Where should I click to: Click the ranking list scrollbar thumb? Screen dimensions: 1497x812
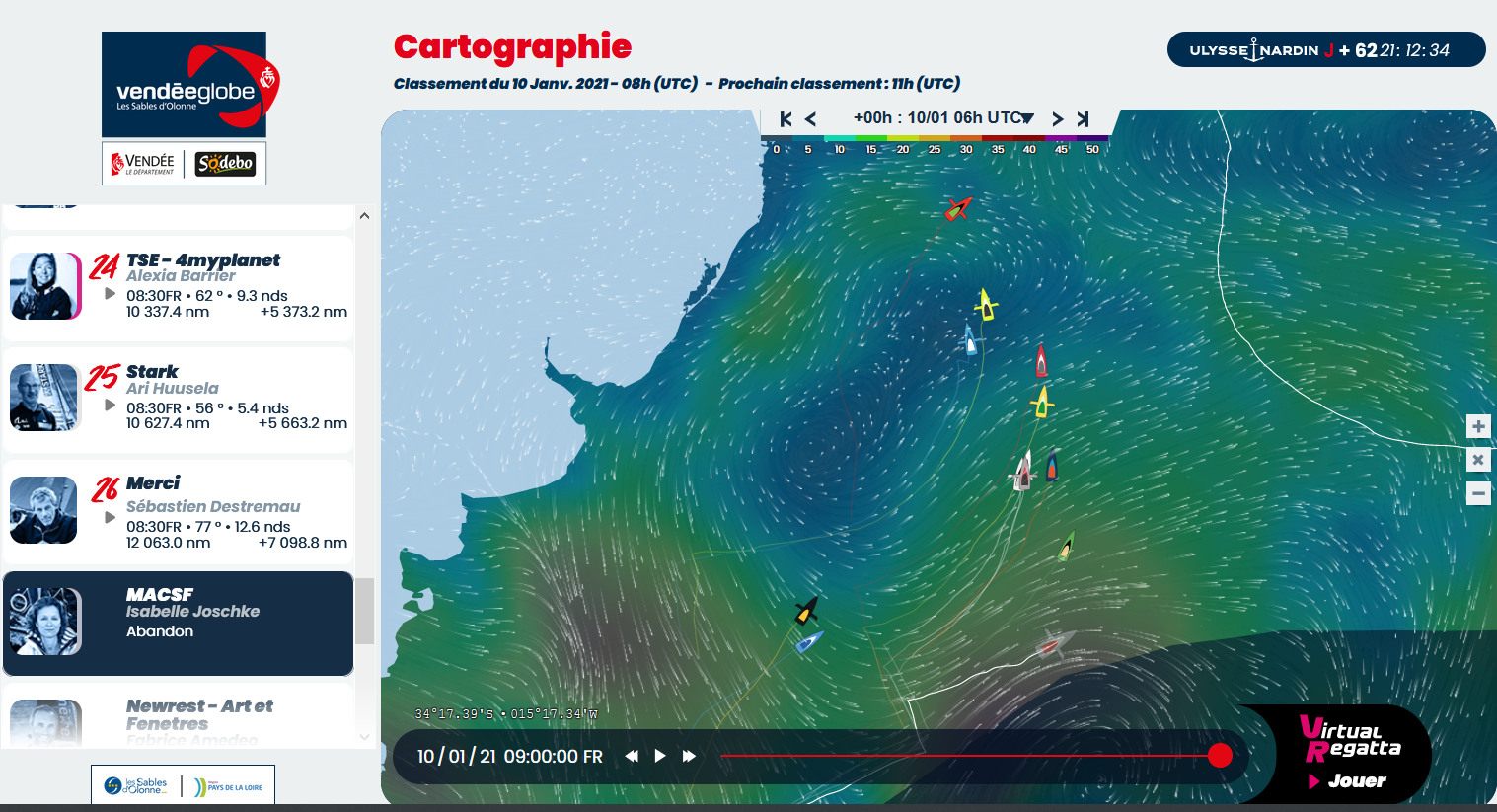point(364,611)
